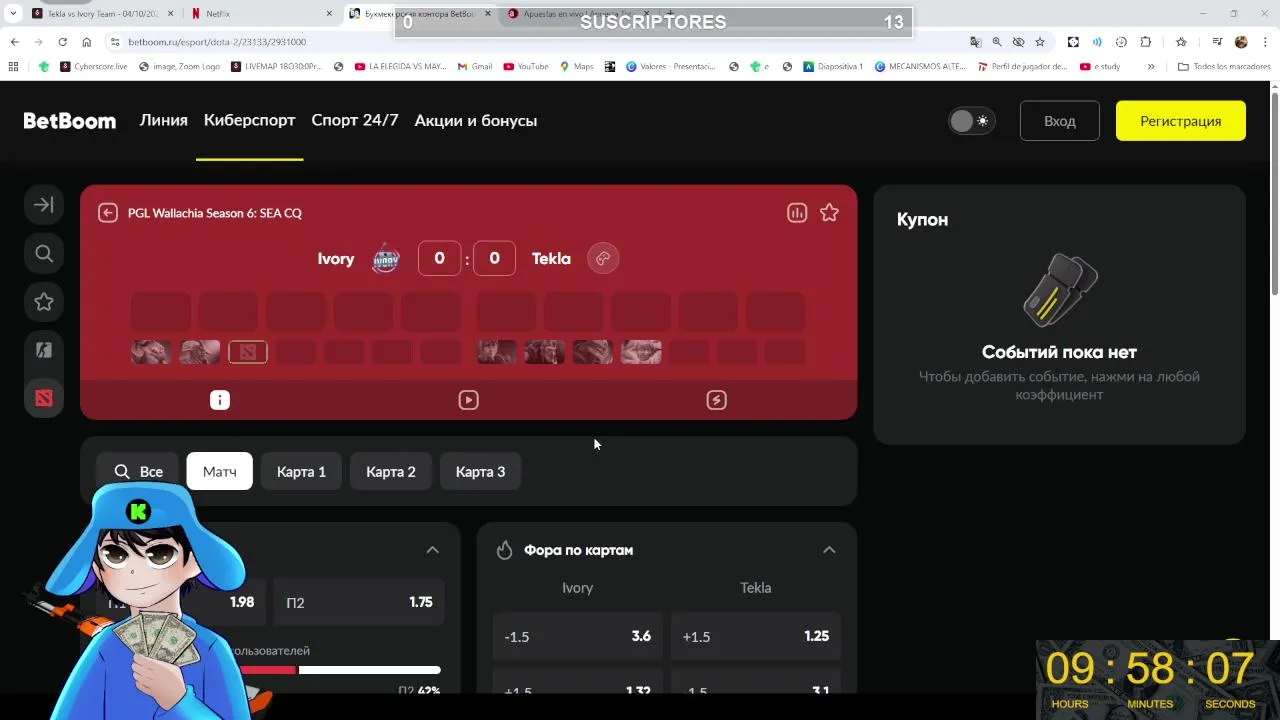Open the Киберспорт menu item
This screenshot has height=720, width=1280.
tap(250, 120)
